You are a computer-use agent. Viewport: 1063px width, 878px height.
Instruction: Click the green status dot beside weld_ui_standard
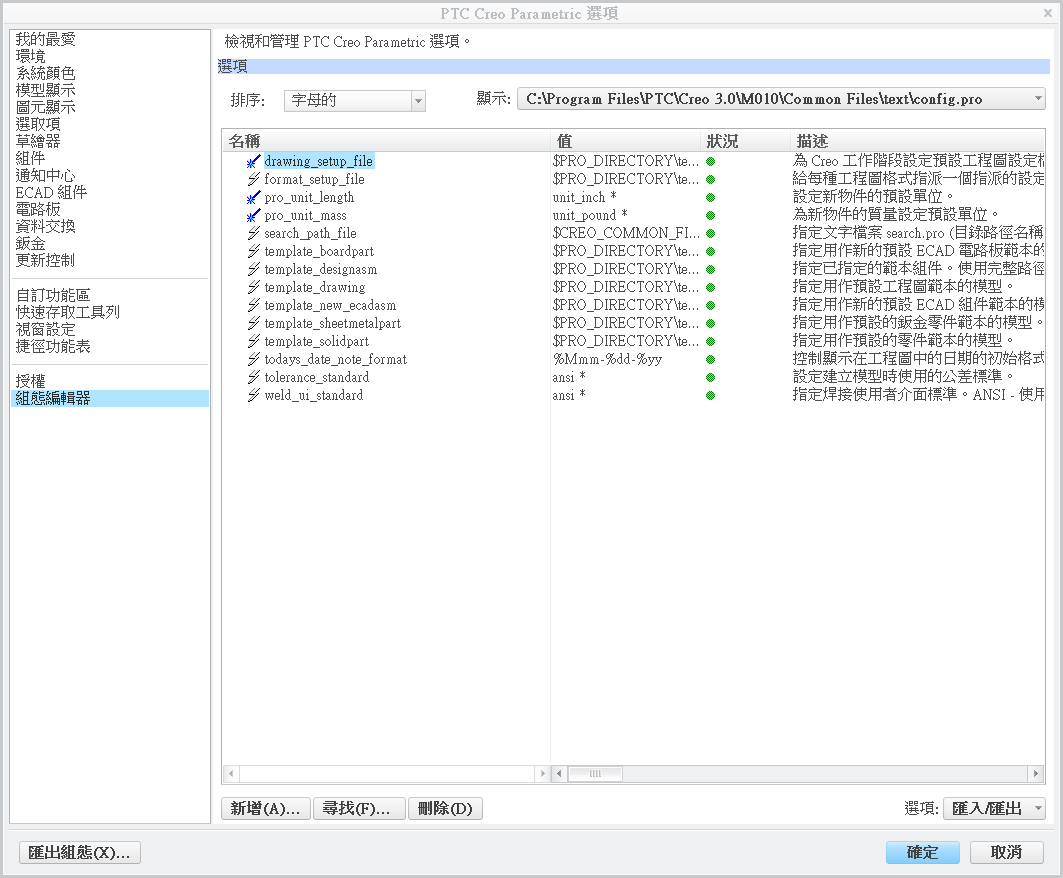click(710, 396)
